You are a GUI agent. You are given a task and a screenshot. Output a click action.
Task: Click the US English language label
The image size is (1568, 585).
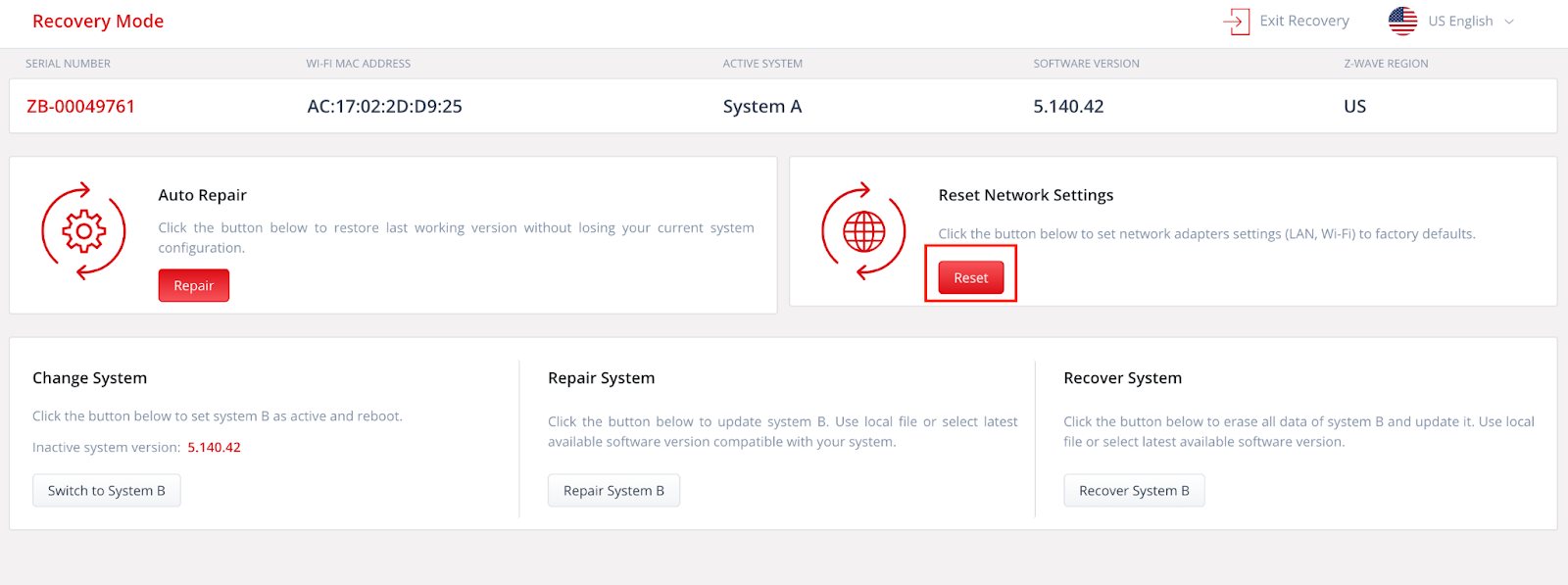click(1460, 21)
